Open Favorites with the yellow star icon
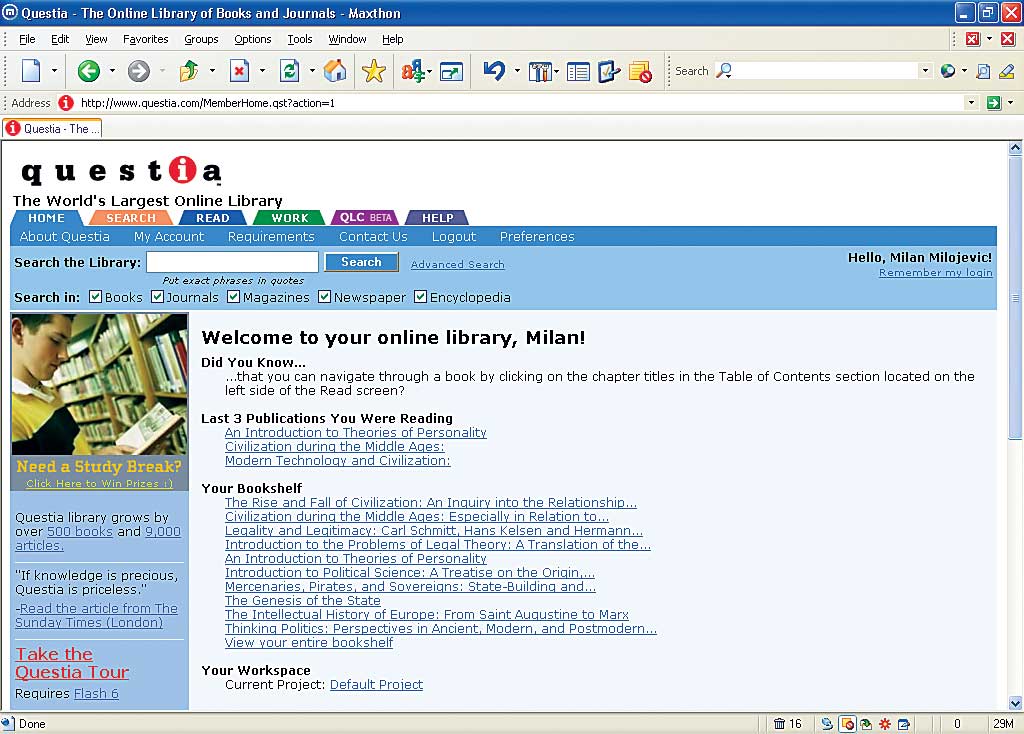Image resolution: width=1024 pixels, height=734 pixels. pos(374,71)
